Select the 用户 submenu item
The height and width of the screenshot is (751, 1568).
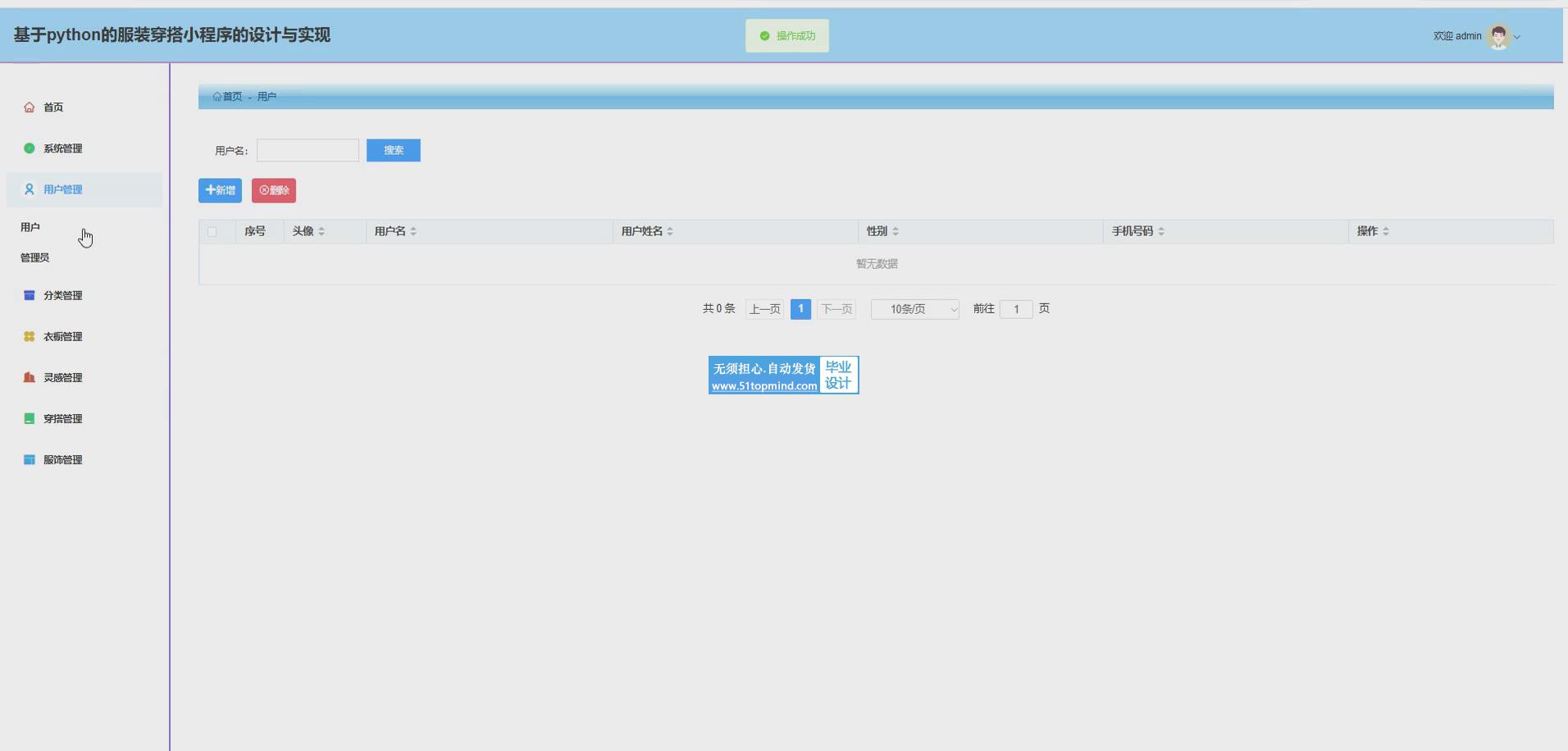pos(30,227)
